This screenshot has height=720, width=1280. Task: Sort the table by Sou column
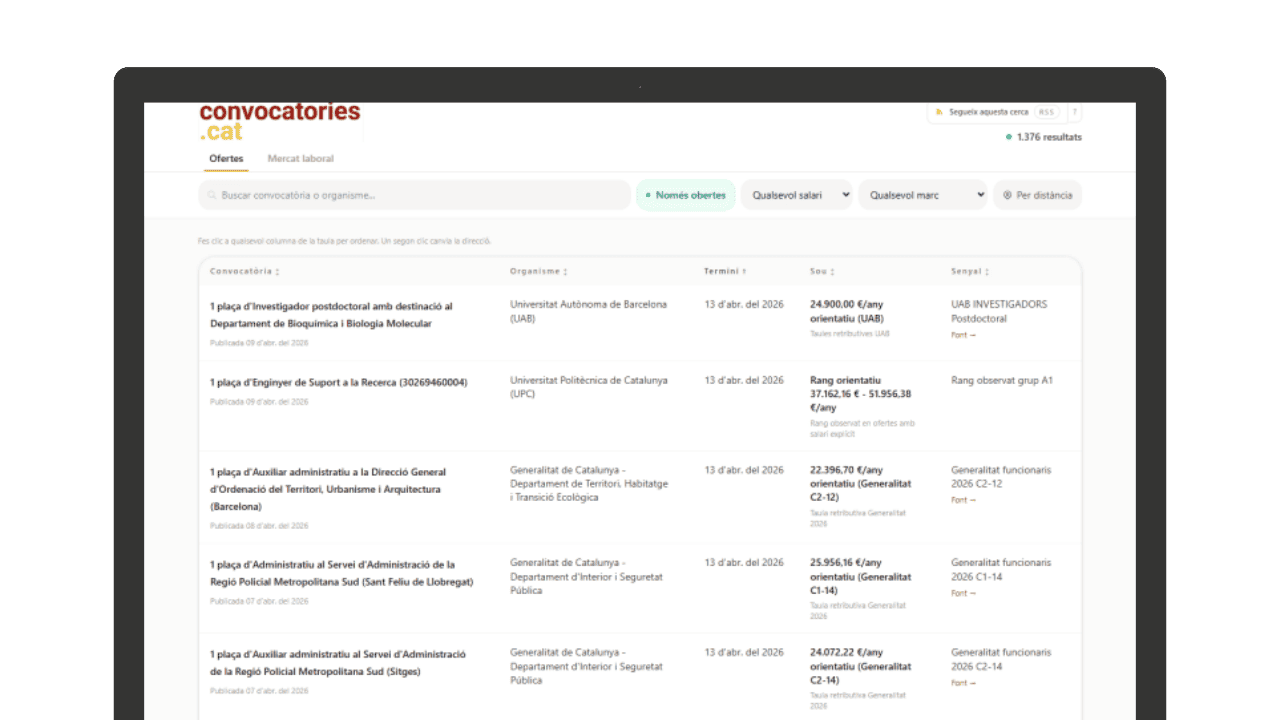tap(821, 272)
